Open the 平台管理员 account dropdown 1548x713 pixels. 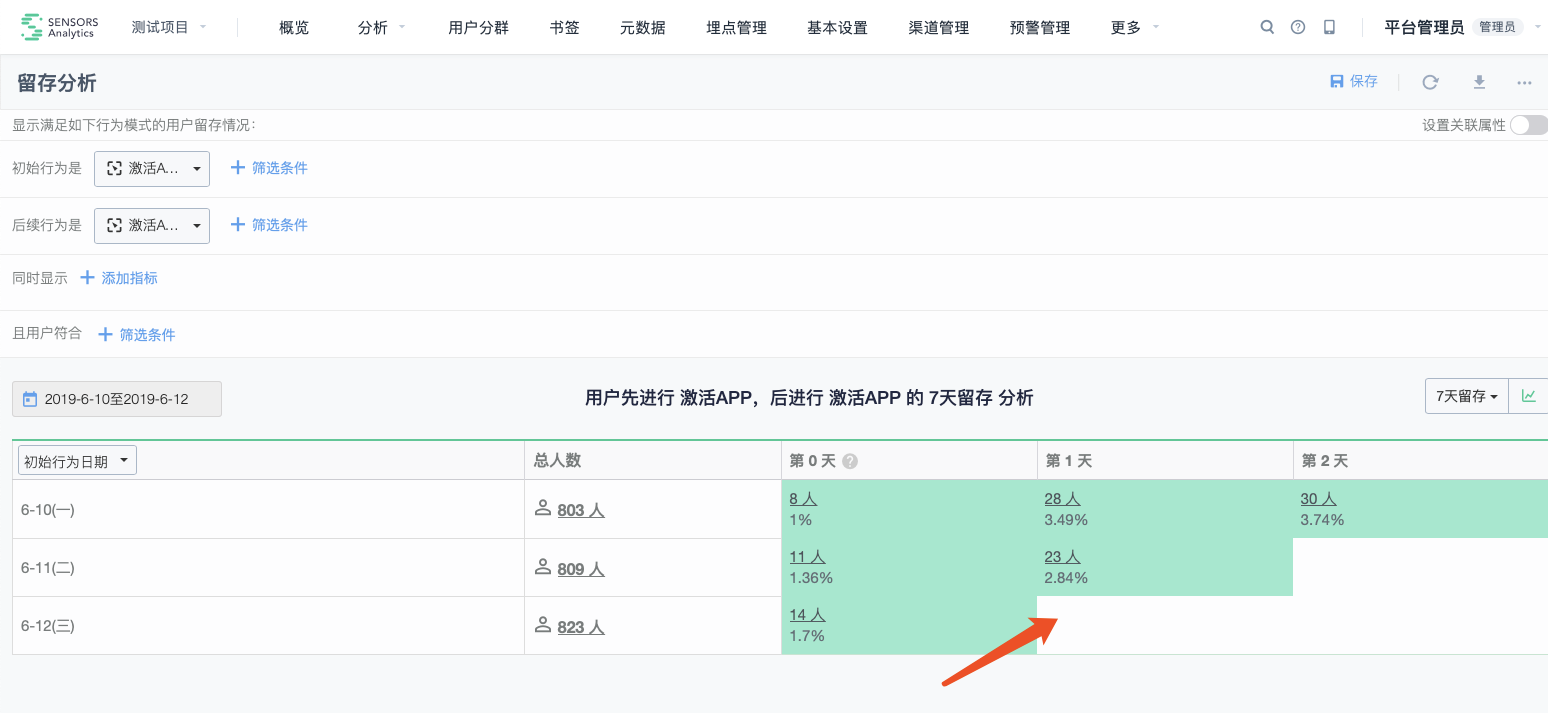1465,27
